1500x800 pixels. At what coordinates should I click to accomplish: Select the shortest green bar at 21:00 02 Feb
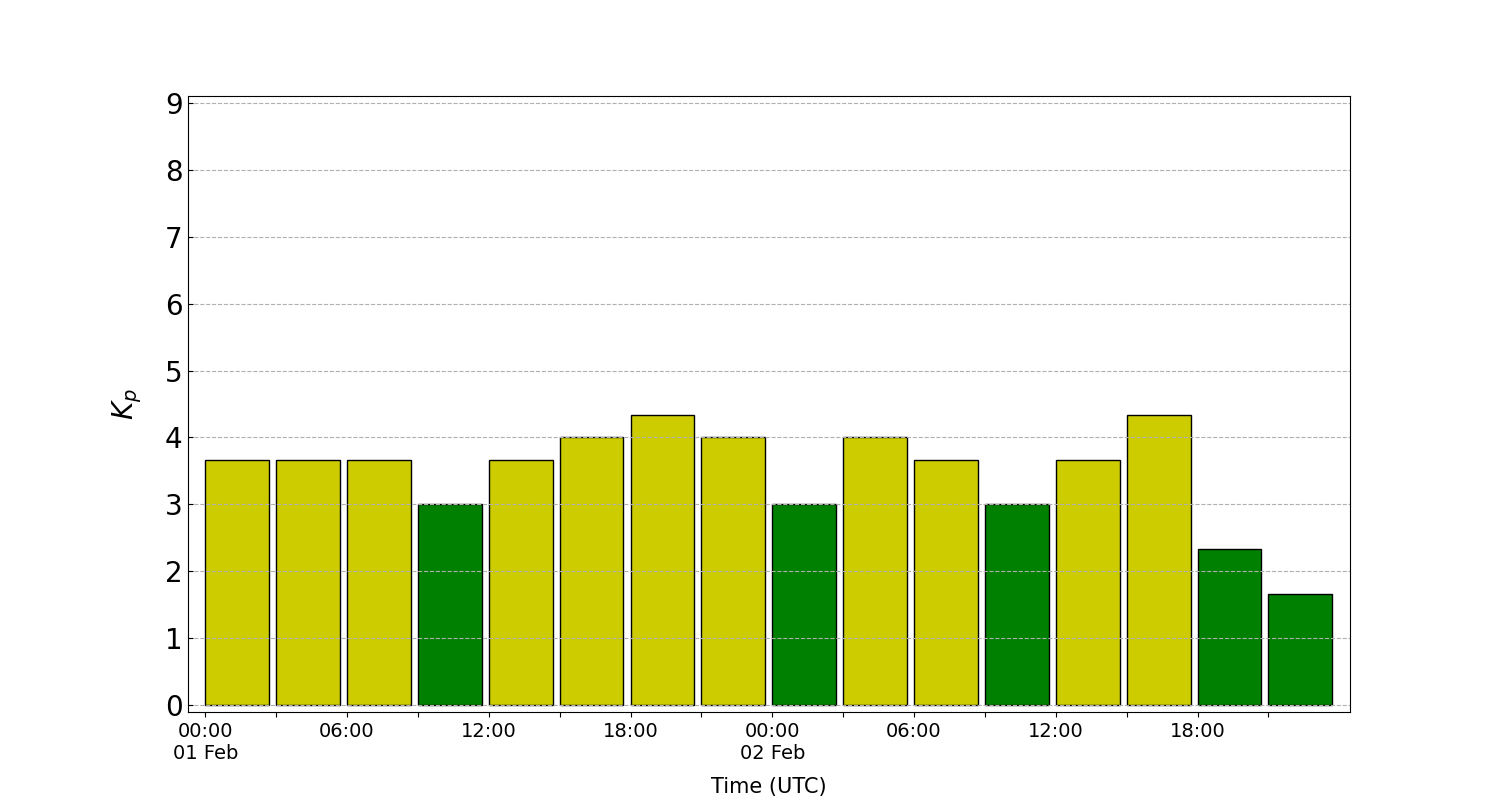click(x=1300, y=650)
